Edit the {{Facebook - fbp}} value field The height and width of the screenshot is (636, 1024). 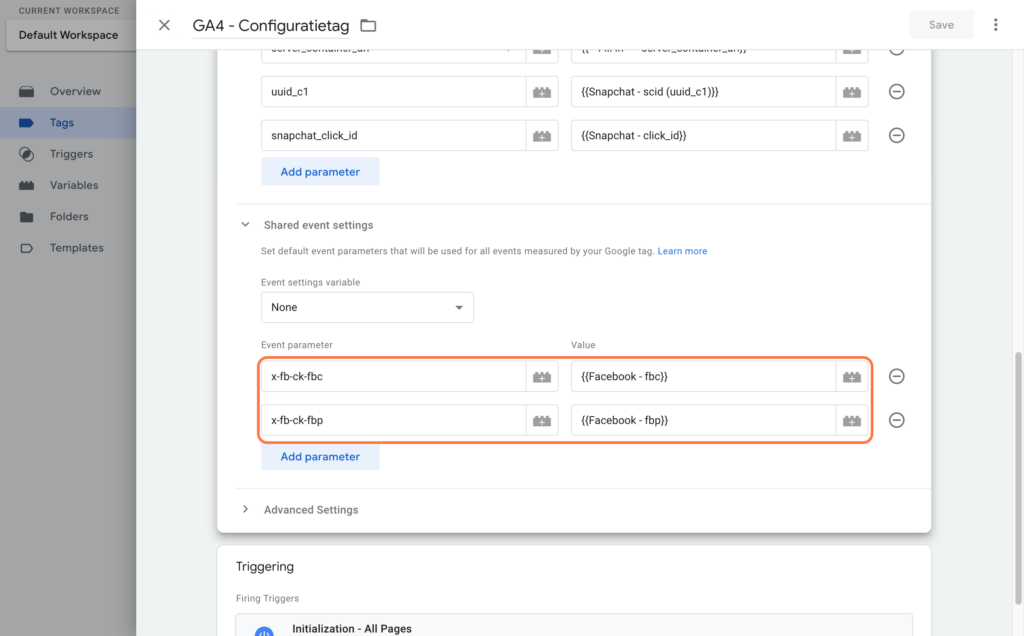(x=703, y=421)
